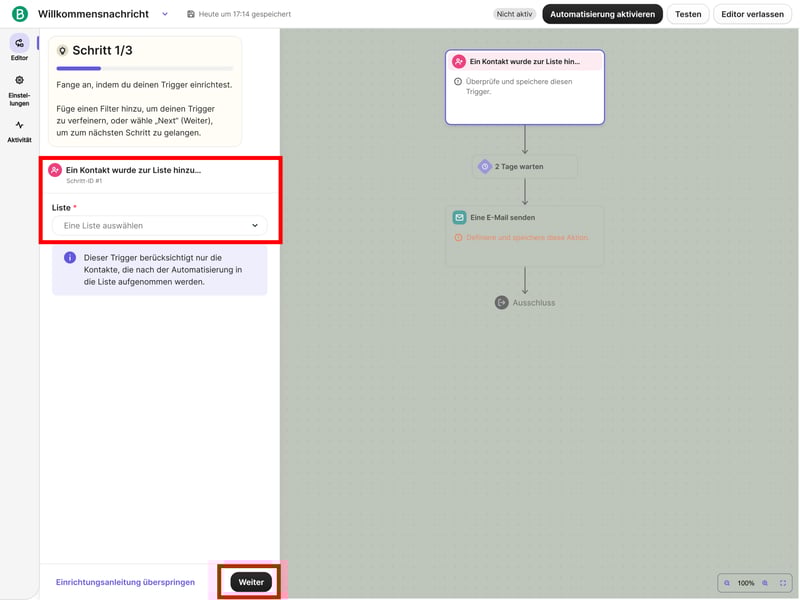Screen dimensions: 800x600
Task: Click the Willkommensnachricht title text
Action: tap(93, 14)
